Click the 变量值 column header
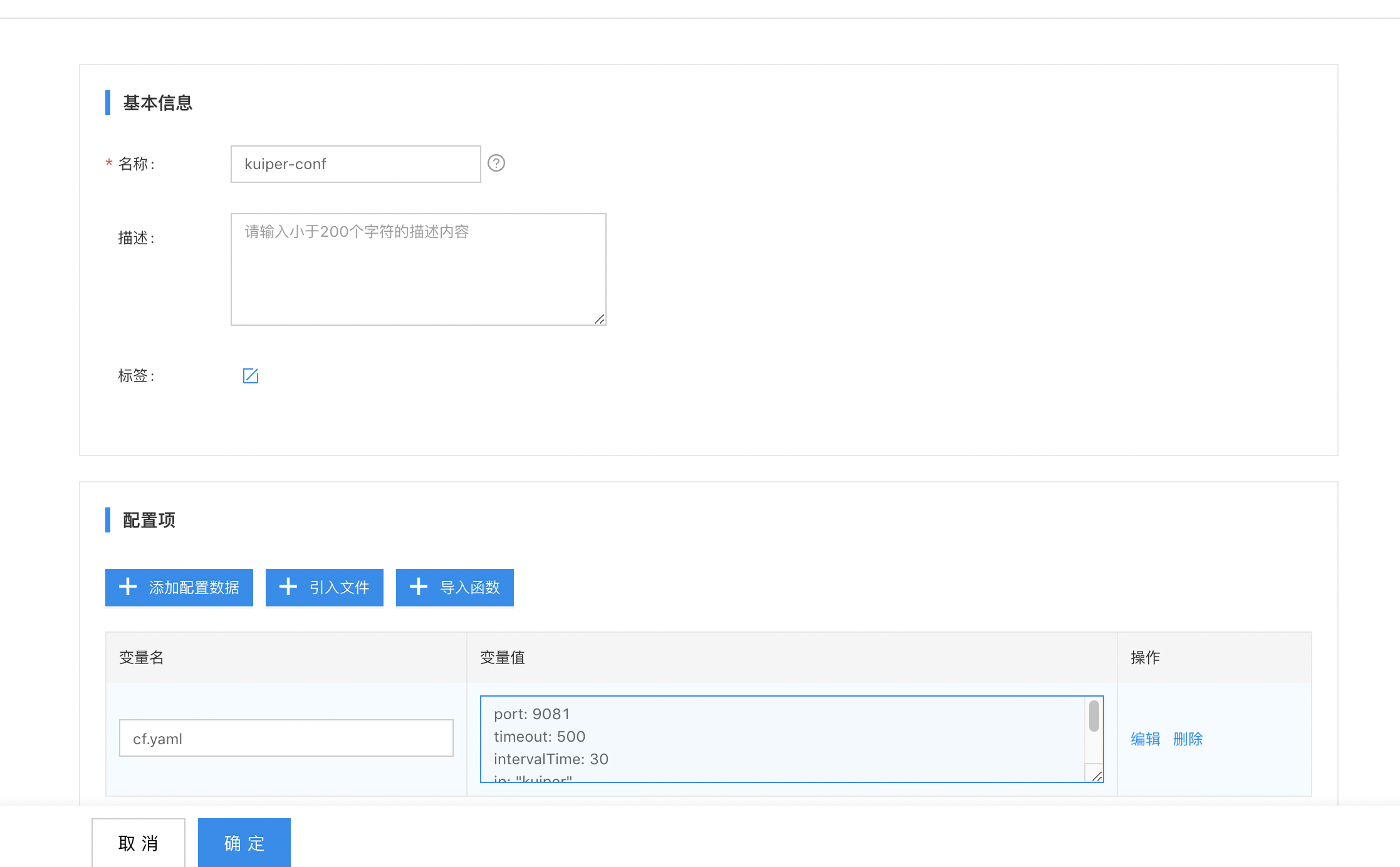This screenshot has width=1400, height=867. [x=503, y=657]
